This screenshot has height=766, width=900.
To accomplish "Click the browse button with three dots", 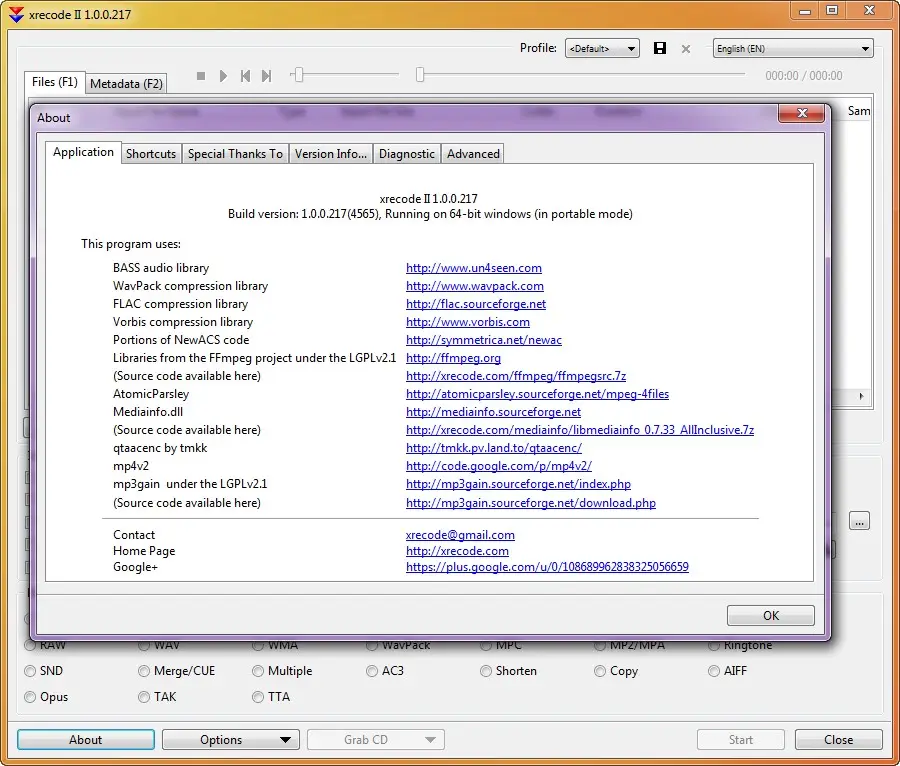I will click(x=859, y=521).
